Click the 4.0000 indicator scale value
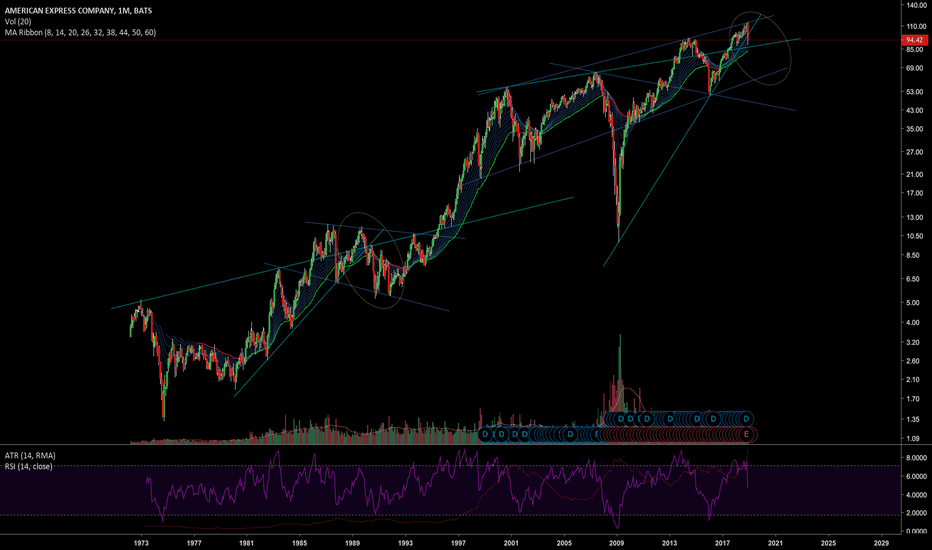 (x=916, y=495)
